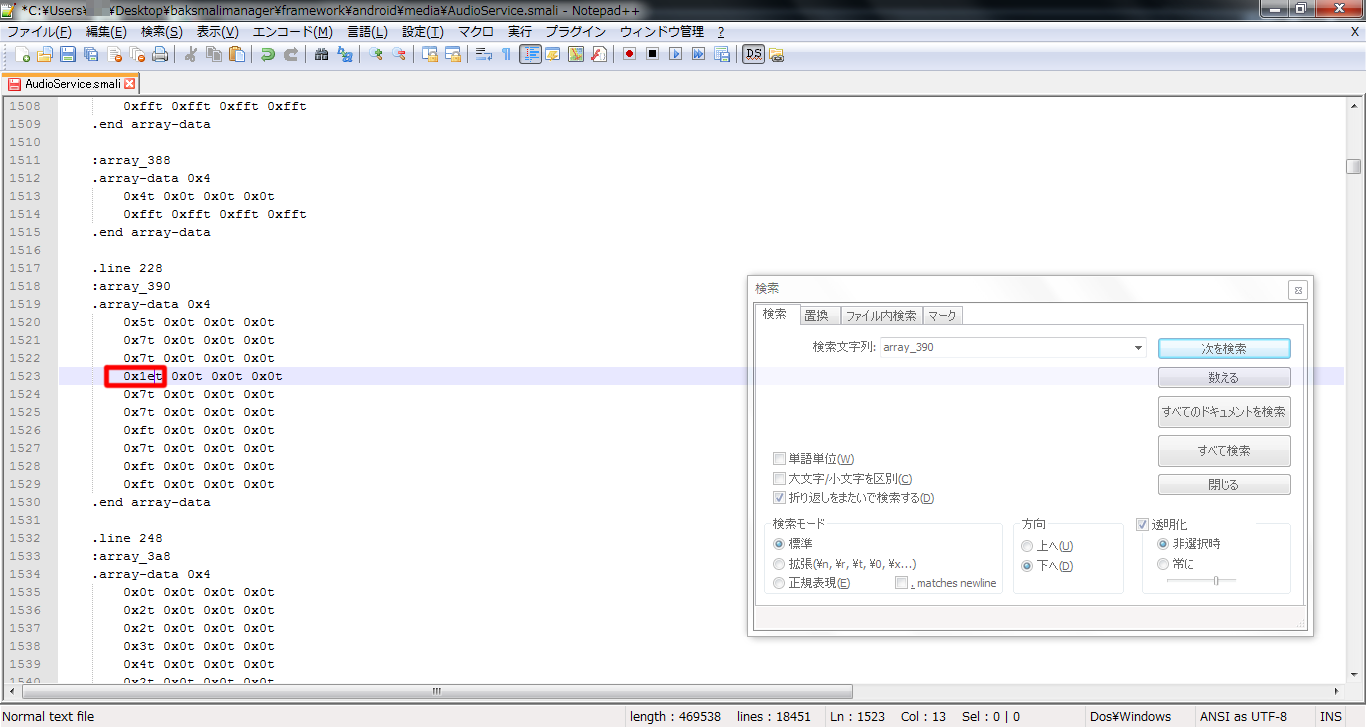The width and height of the screenshot is (1366, 728).
Task: Click the editor's vertical scrollbar thumb
Action: pyautogui.click(x=1354, y=167)
